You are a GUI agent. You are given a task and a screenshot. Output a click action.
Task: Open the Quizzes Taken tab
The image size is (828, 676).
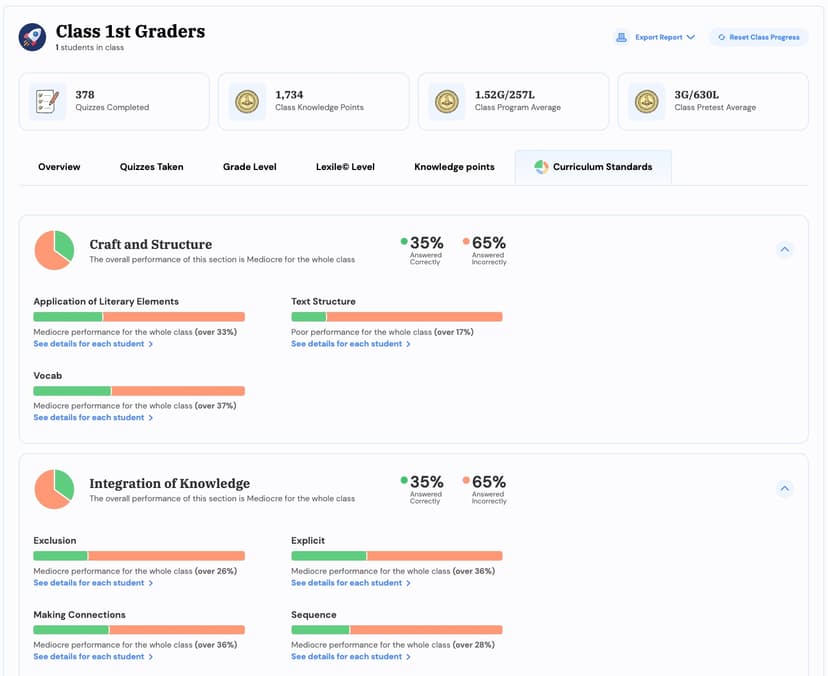[151, 167]
